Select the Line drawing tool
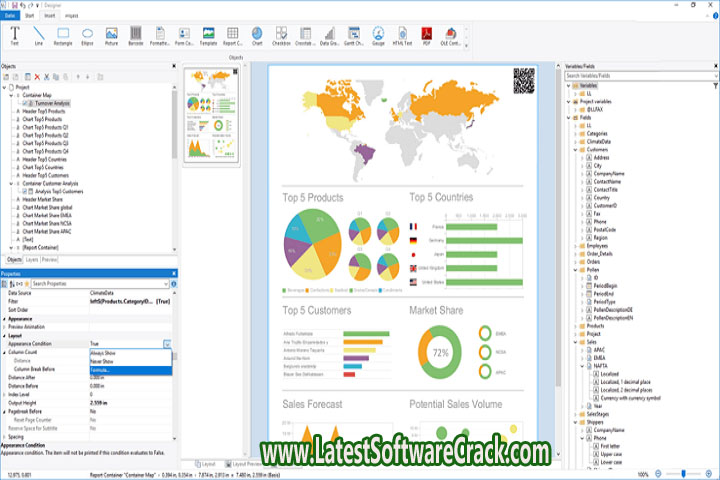 pyautogui.click(x=39, y=36)
